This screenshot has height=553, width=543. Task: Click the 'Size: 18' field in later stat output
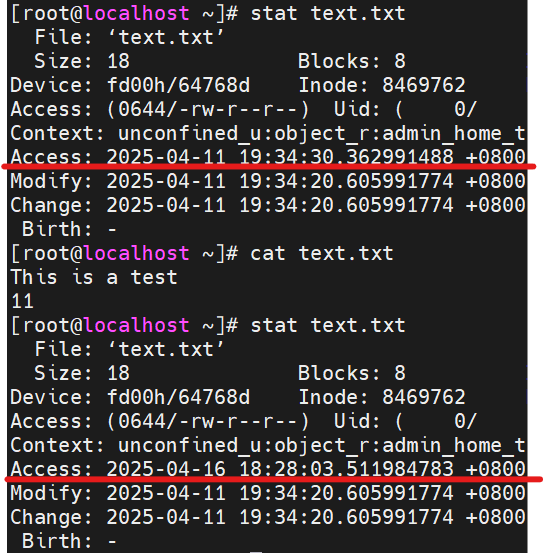[82, 373]
